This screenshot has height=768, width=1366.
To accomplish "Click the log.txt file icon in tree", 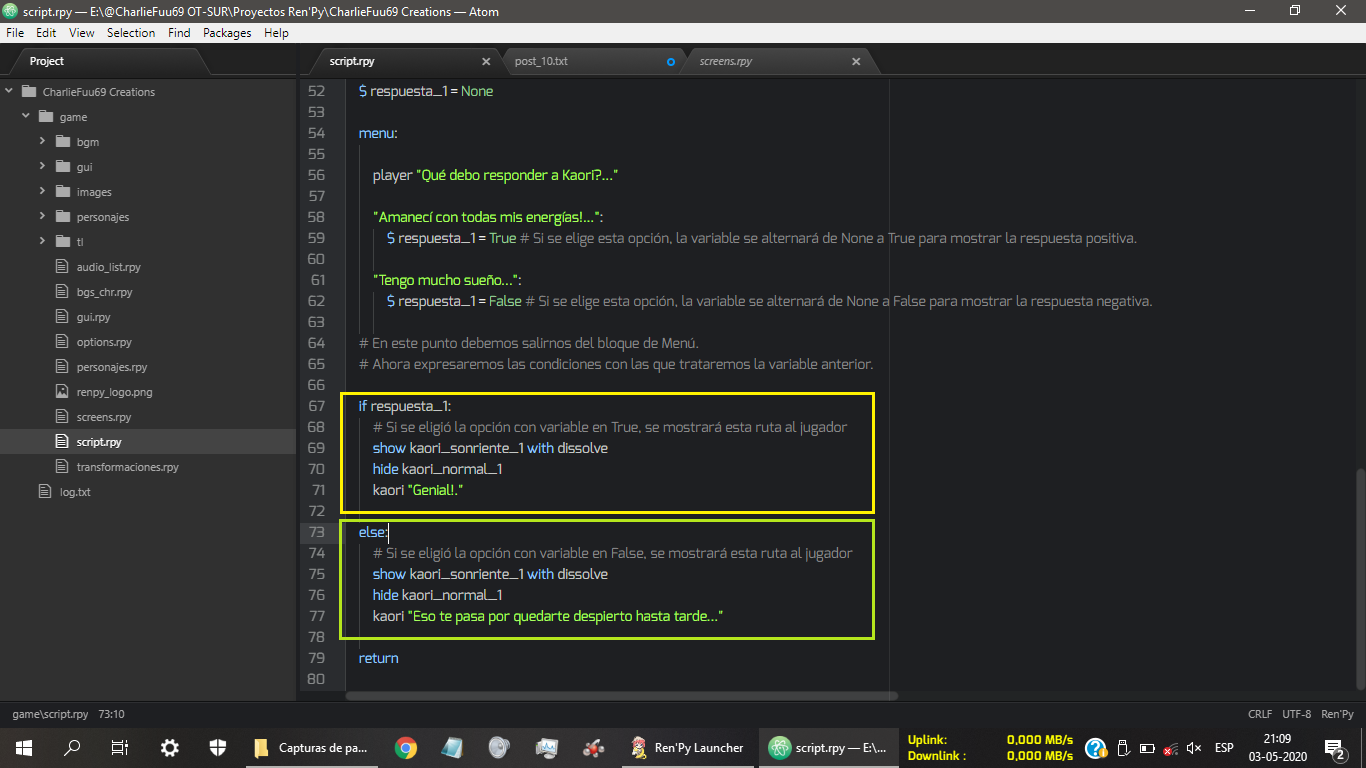I will [44, 492].
